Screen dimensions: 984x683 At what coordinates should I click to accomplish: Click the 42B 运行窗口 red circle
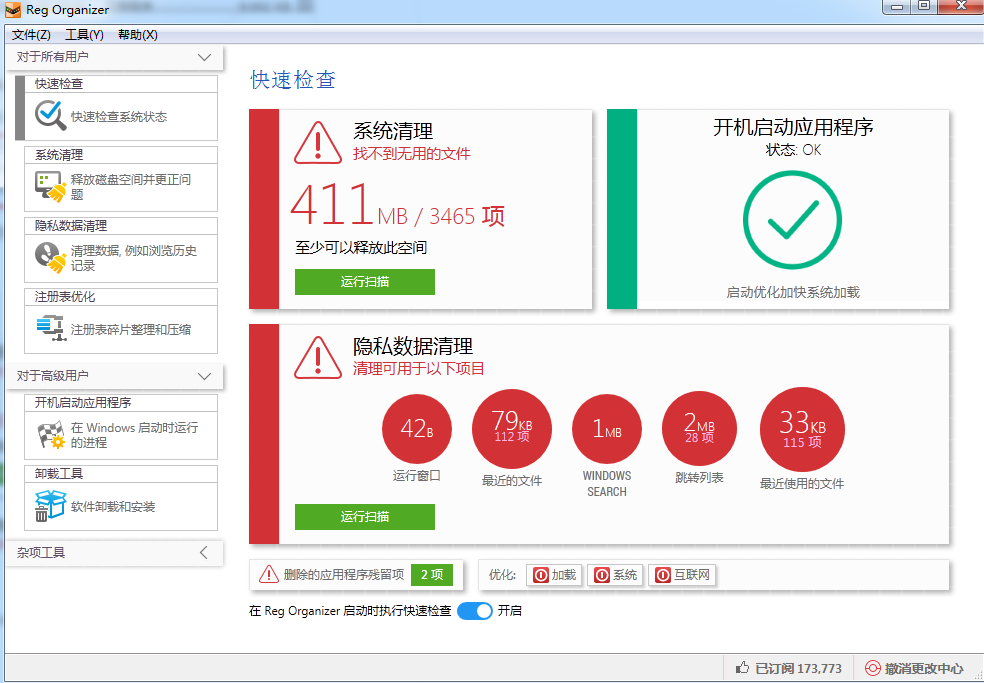417,429
